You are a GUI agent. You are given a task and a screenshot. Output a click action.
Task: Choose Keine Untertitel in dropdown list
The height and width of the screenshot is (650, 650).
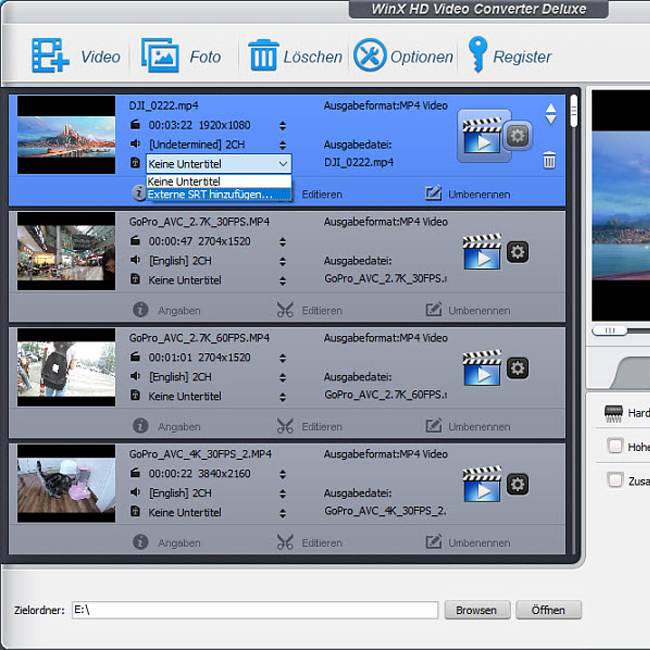[x=185, y=181]
